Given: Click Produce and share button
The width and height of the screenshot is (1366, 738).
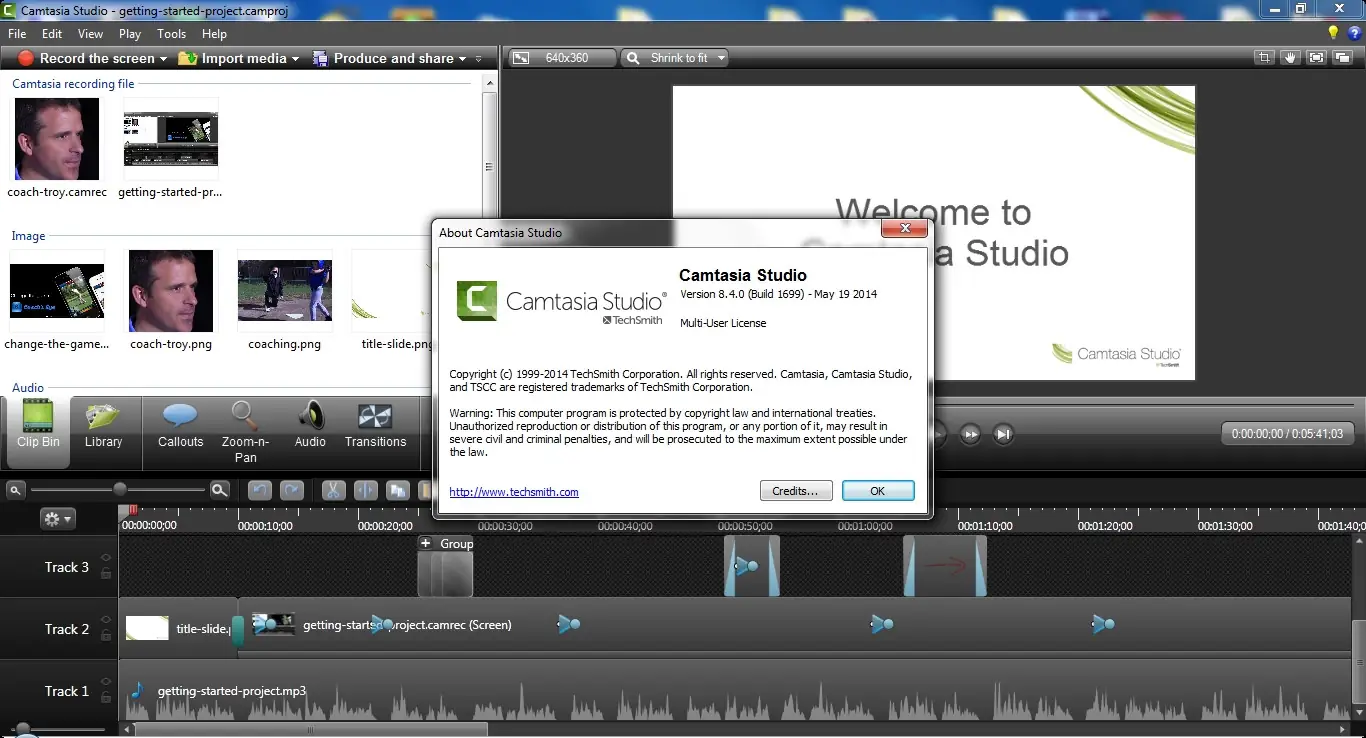Looking at the screenshot, I should 384,58.
